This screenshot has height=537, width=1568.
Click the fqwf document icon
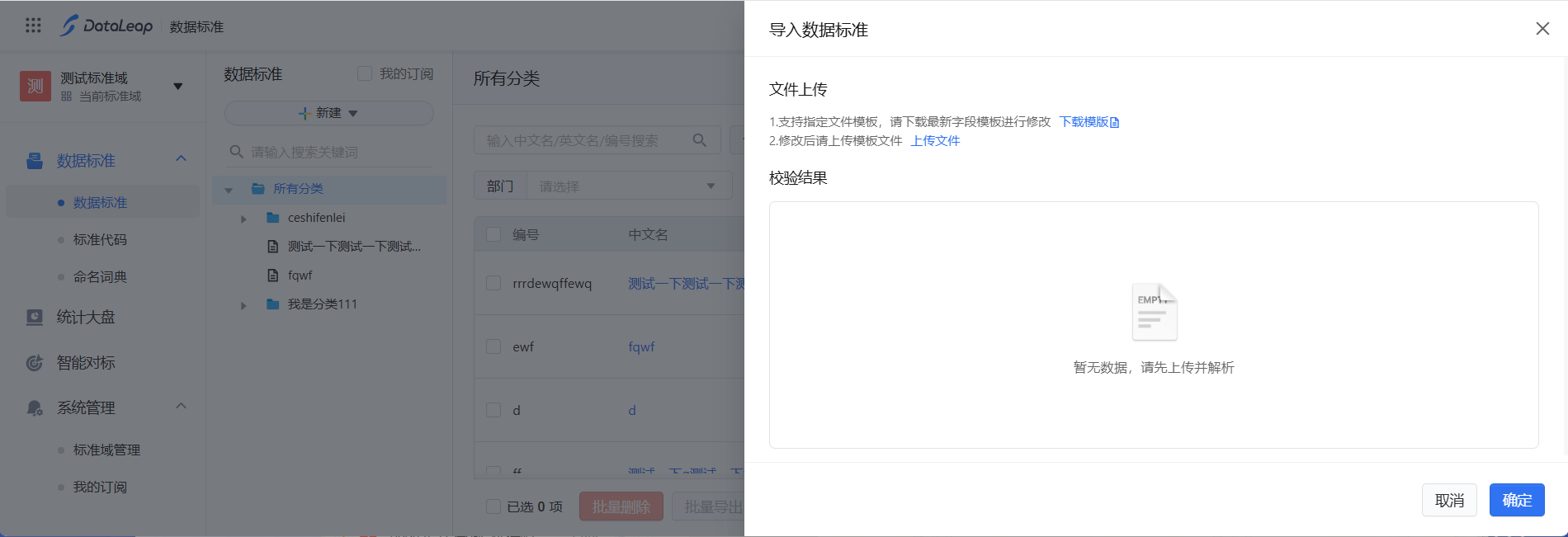pyautogui.click(x=273, y=276)
